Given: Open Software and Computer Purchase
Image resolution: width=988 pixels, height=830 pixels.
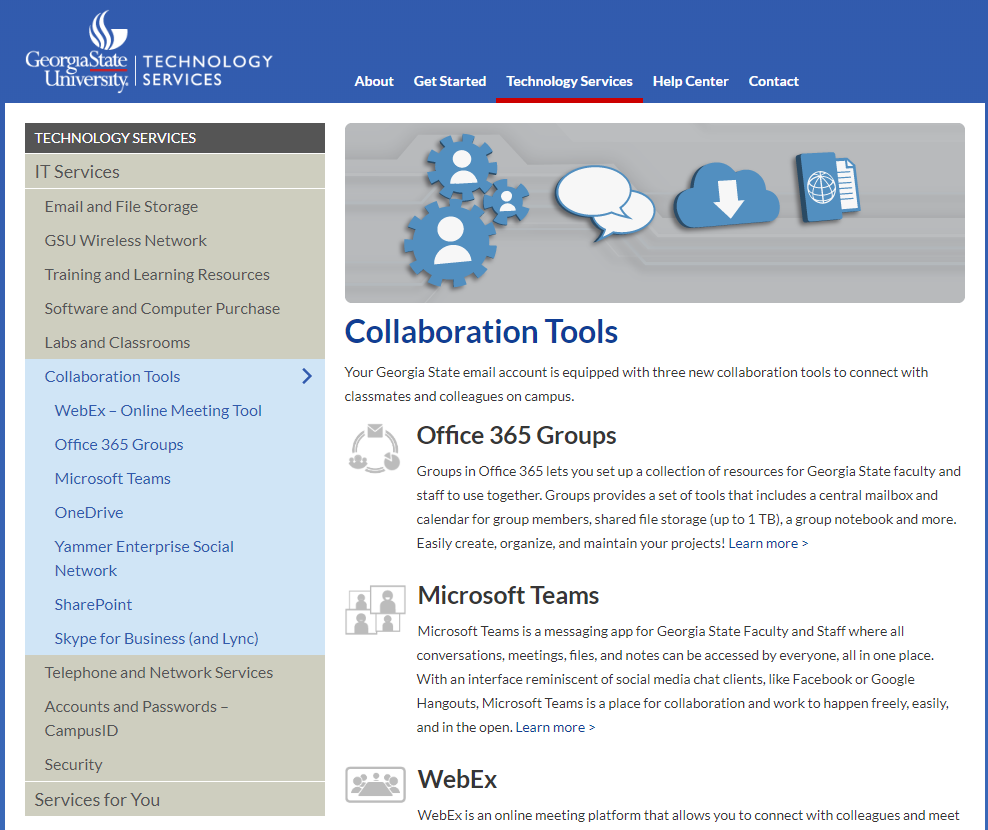Looking at the screenshot, I should tap(175, 309).
